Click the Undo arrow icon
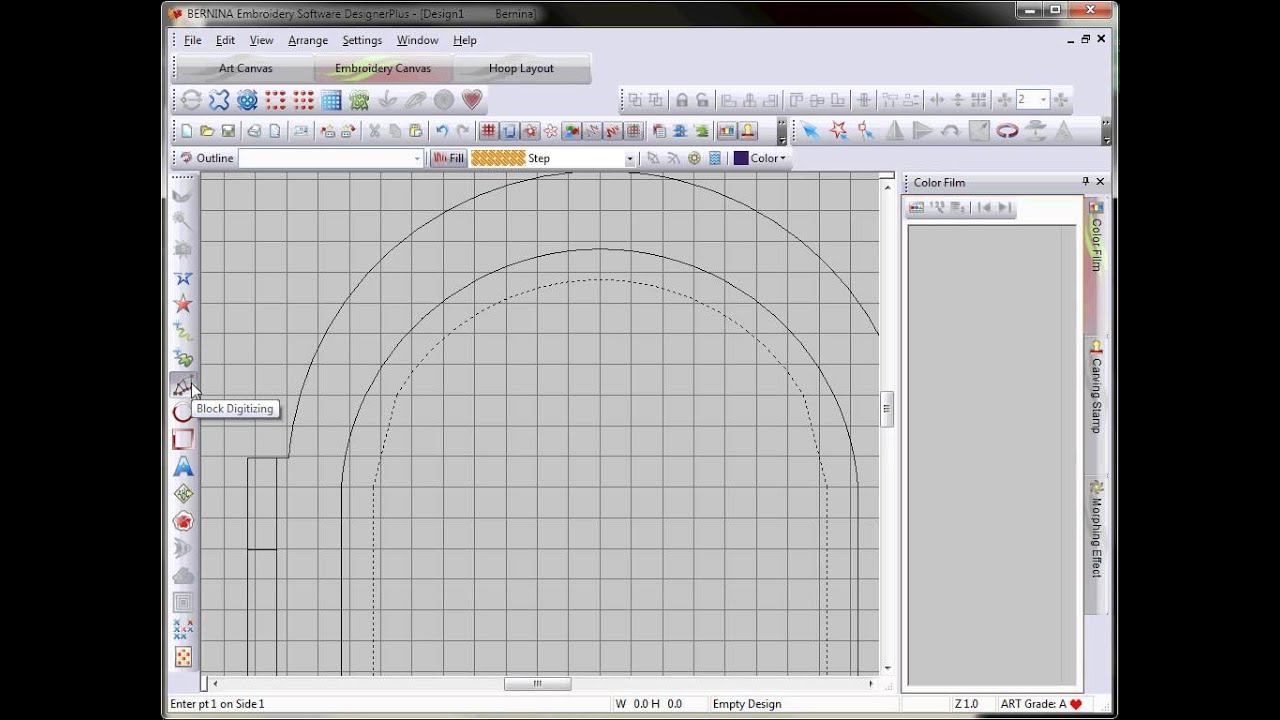The image size is (1280, 720). [x=442, y=131]
